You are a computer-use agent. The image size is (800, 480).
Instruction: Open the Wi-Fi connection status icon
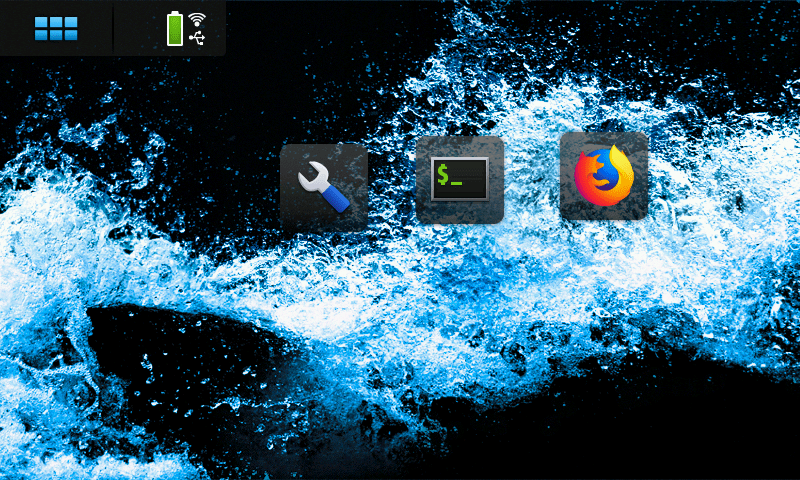click(197, 20)
